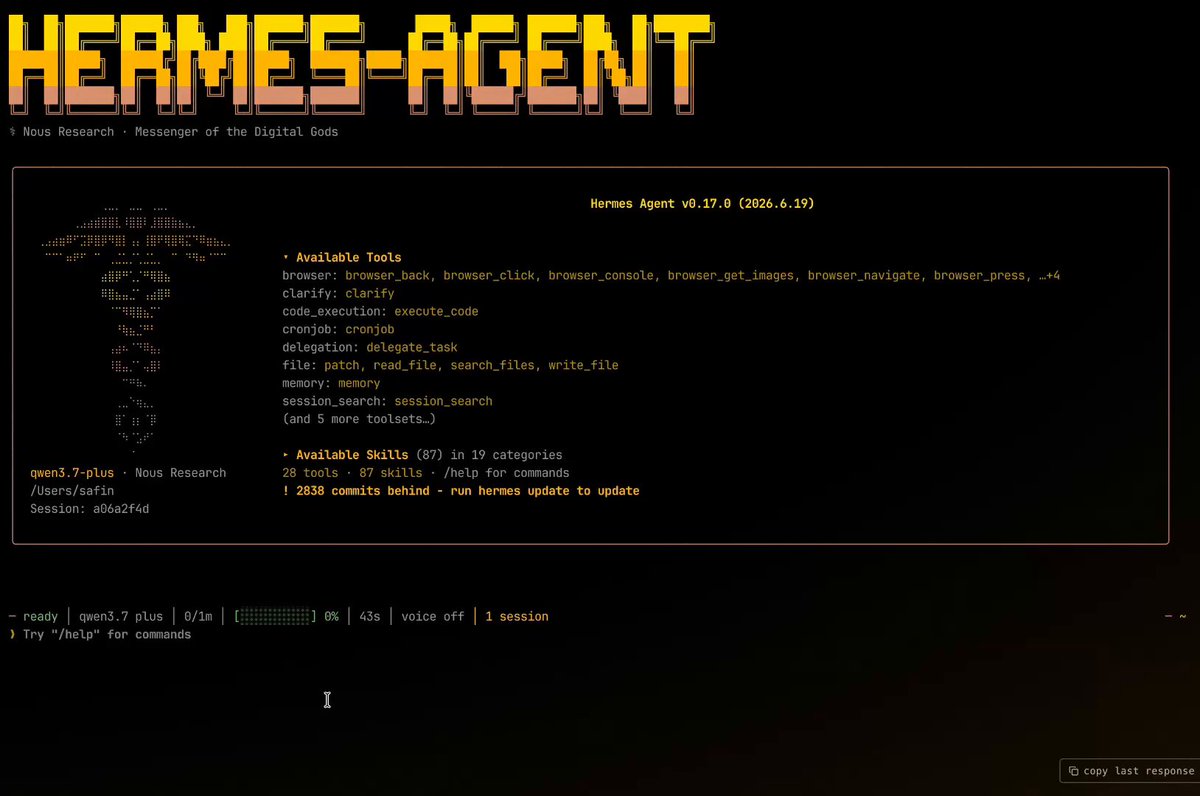Click the 'patch' file tool

coord(342,366)
